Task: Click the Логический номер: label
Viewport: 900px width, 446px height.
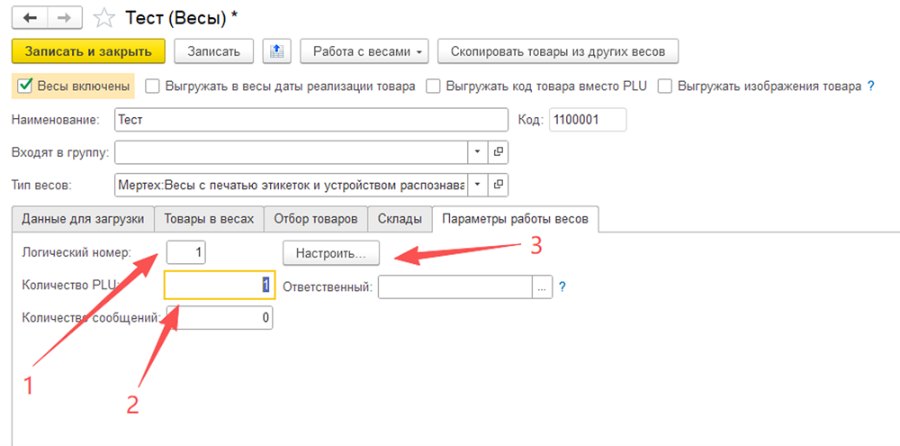Action: tap(77, 252)
